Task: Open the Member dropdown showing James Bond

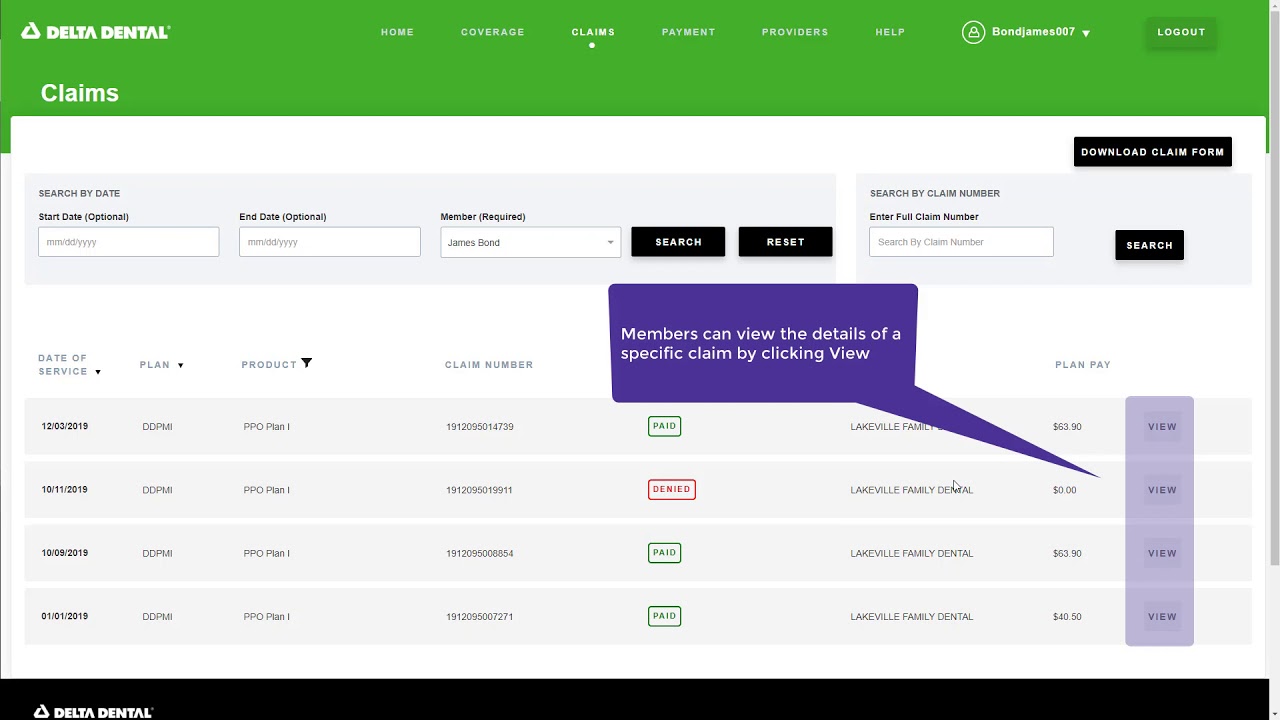Action: tap(530, 242)
